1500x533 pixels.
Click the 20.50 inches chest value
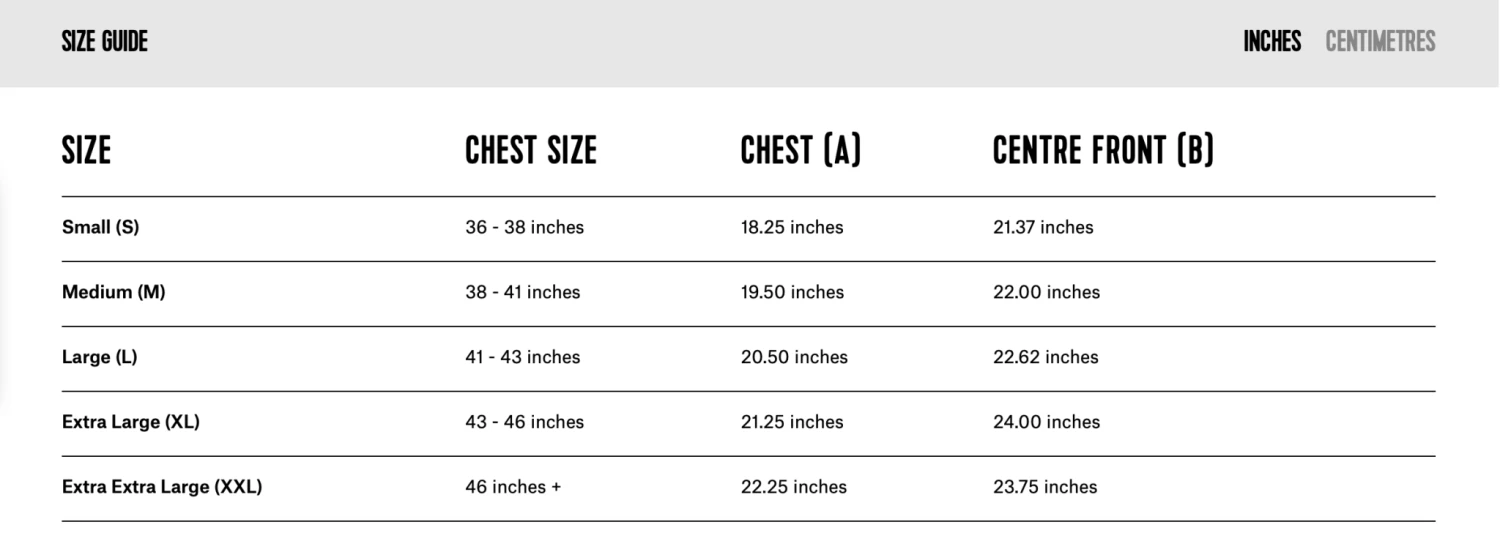pos(793,357)
